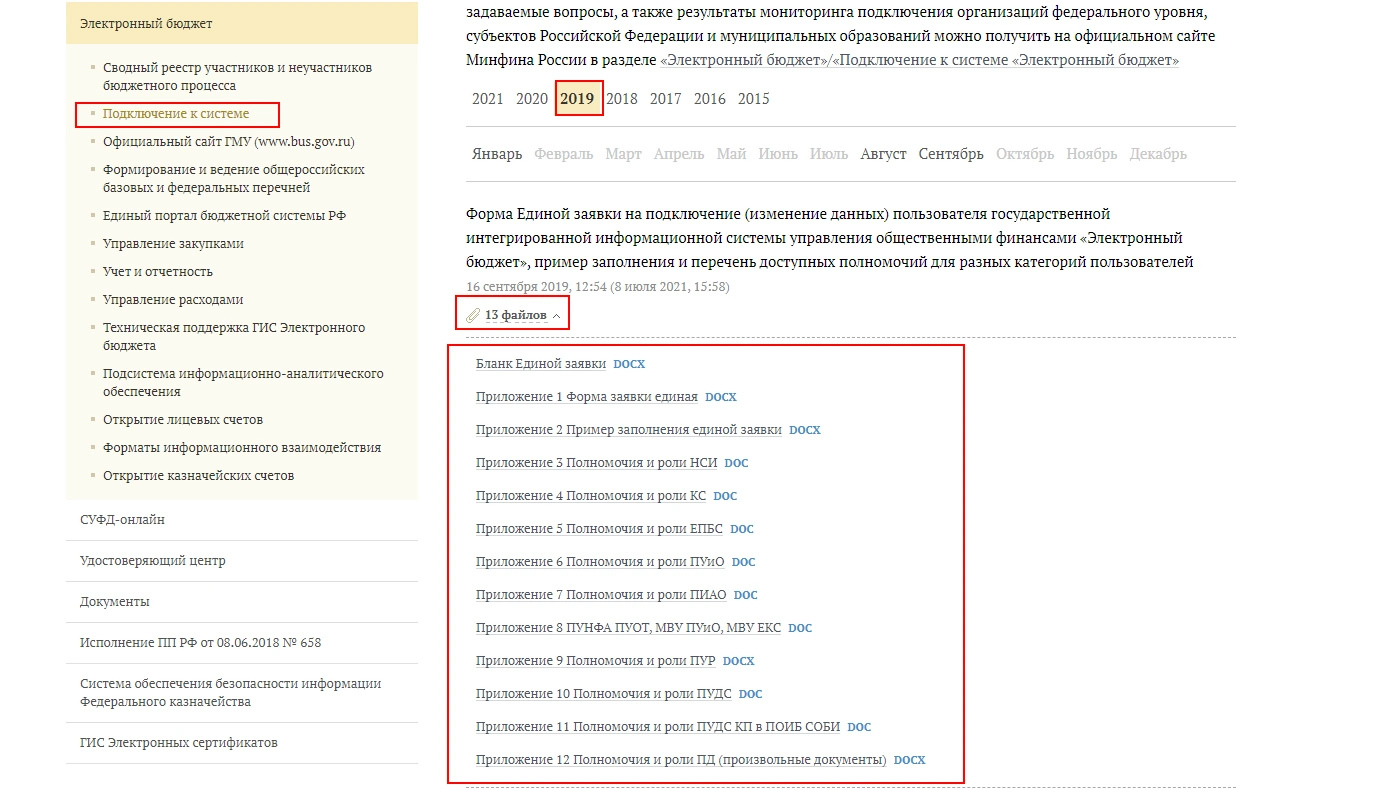The width and height of the screenshot is (1393, 796).
Task: Click the Форма Единой заявки article heading
Action: click(x=830, y=238)
